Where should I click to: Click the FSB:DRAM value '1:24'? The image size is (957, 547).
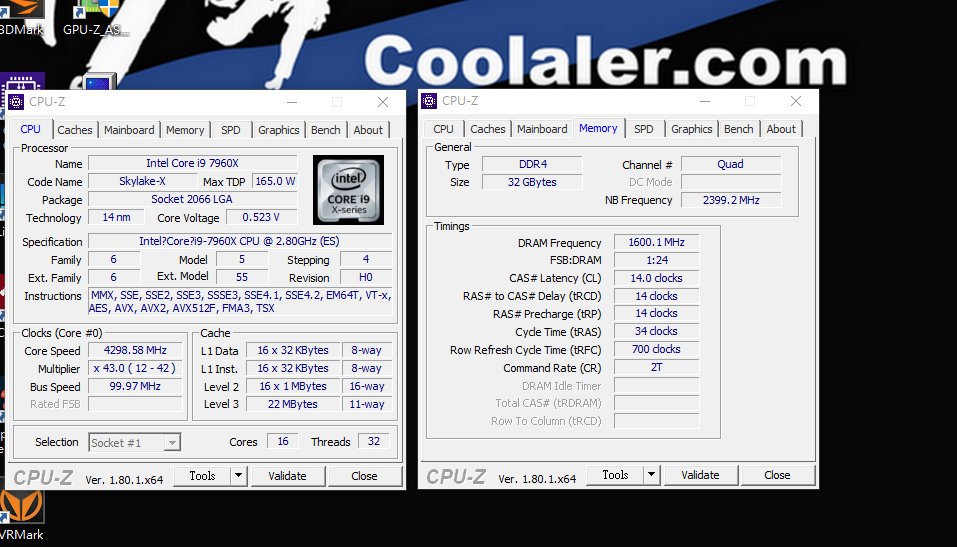[x=656, y=260]
